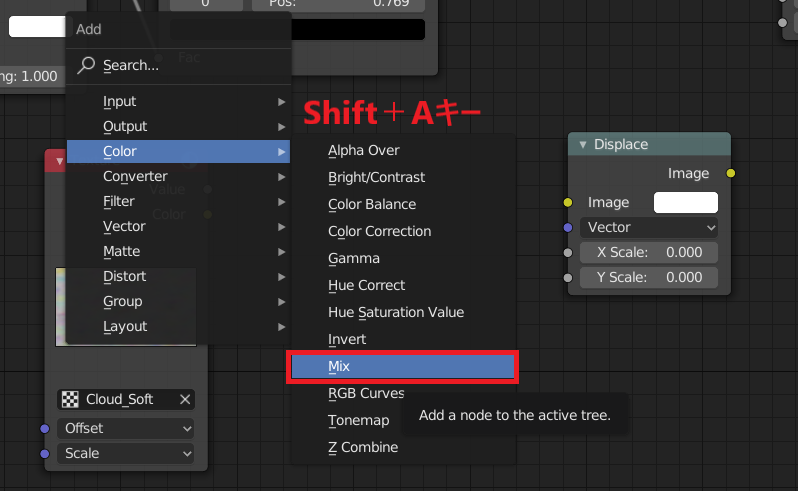Click the checker texture icon beside Cloud_Soft
798x491 pixels.
tap(70, 399)
